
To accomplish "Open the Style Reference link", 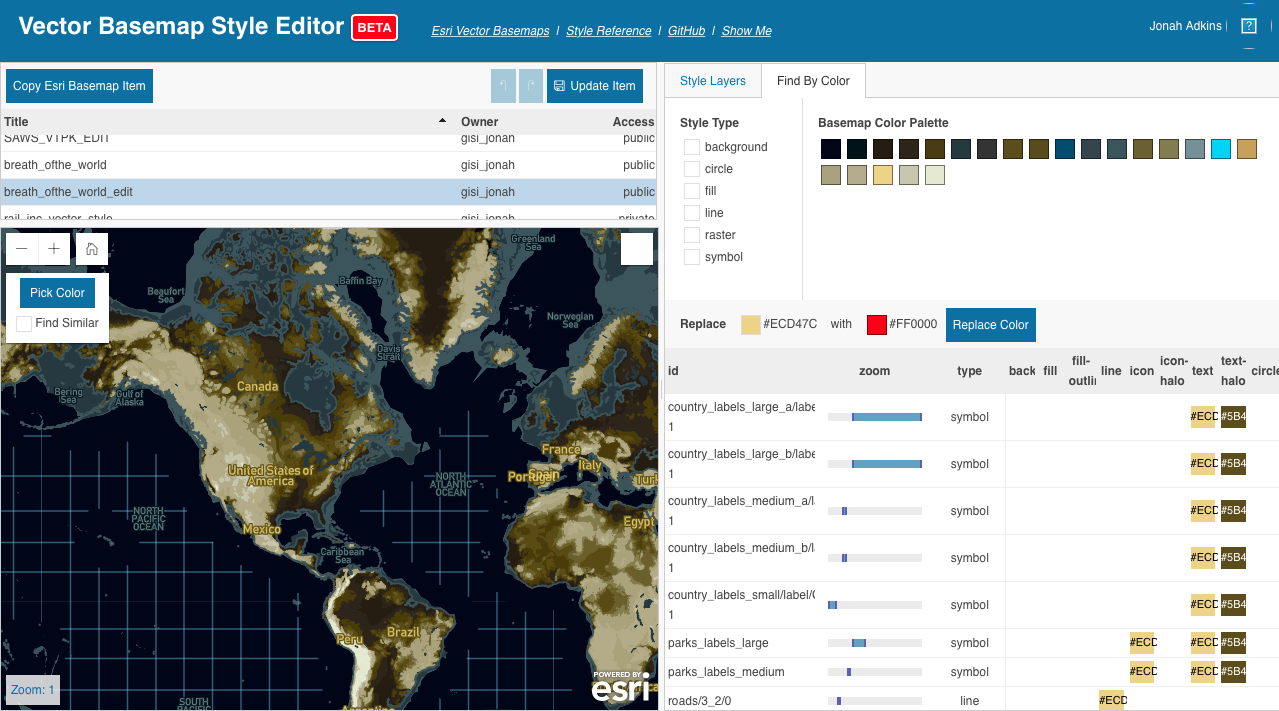I will [608, 31].
